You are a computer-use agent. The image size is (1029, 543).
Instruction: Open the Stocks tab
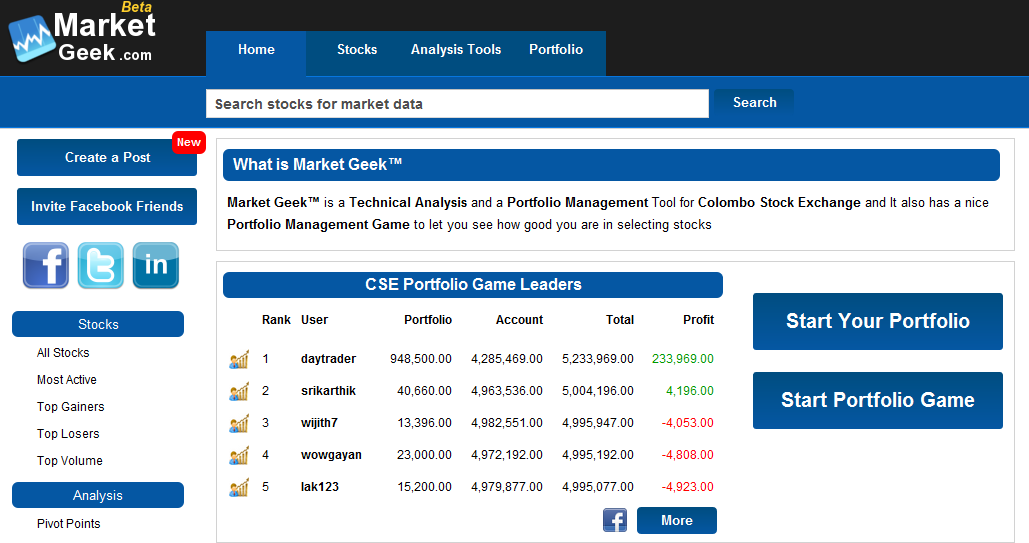(357, 50)
